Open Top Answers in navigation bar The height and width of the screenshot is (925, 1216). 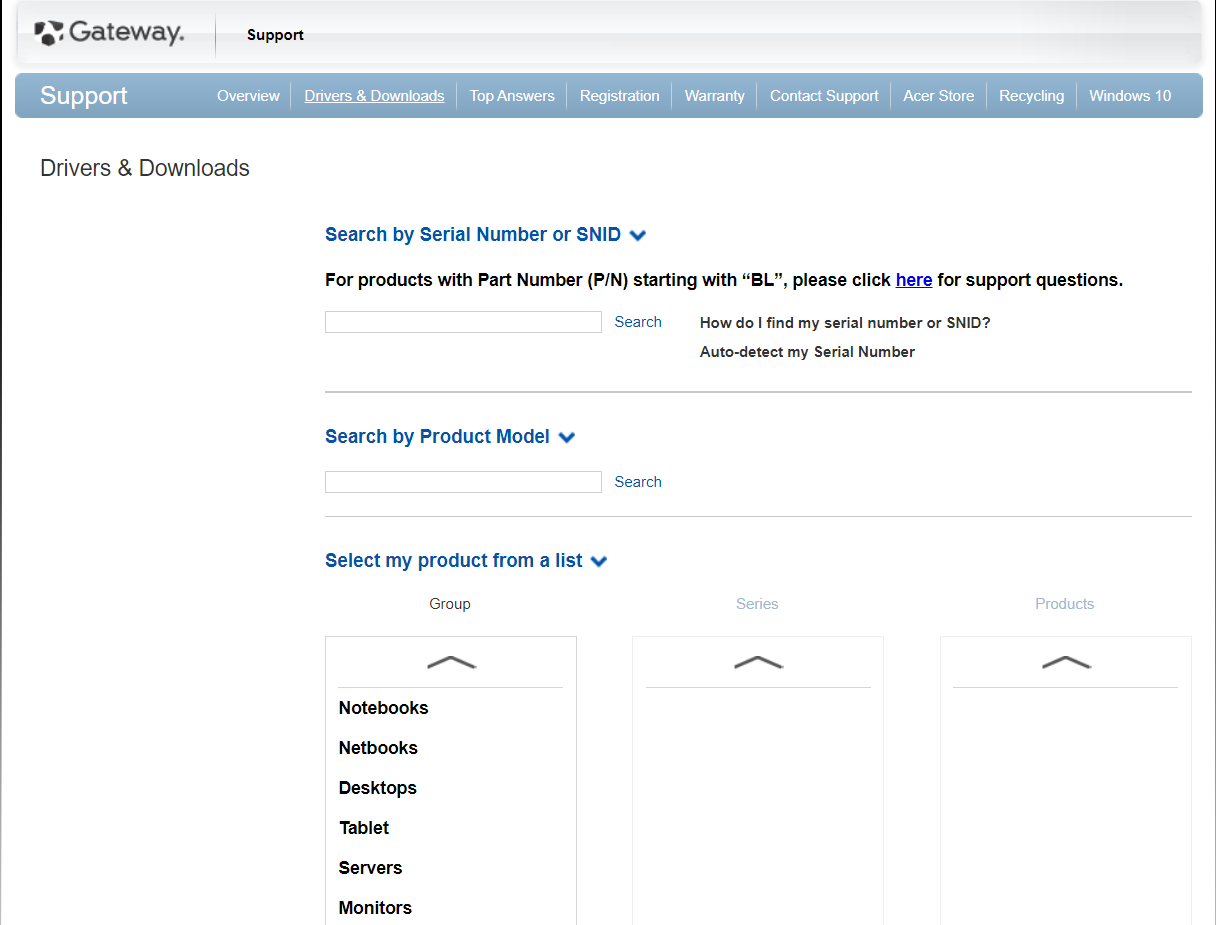click(512, 96)
